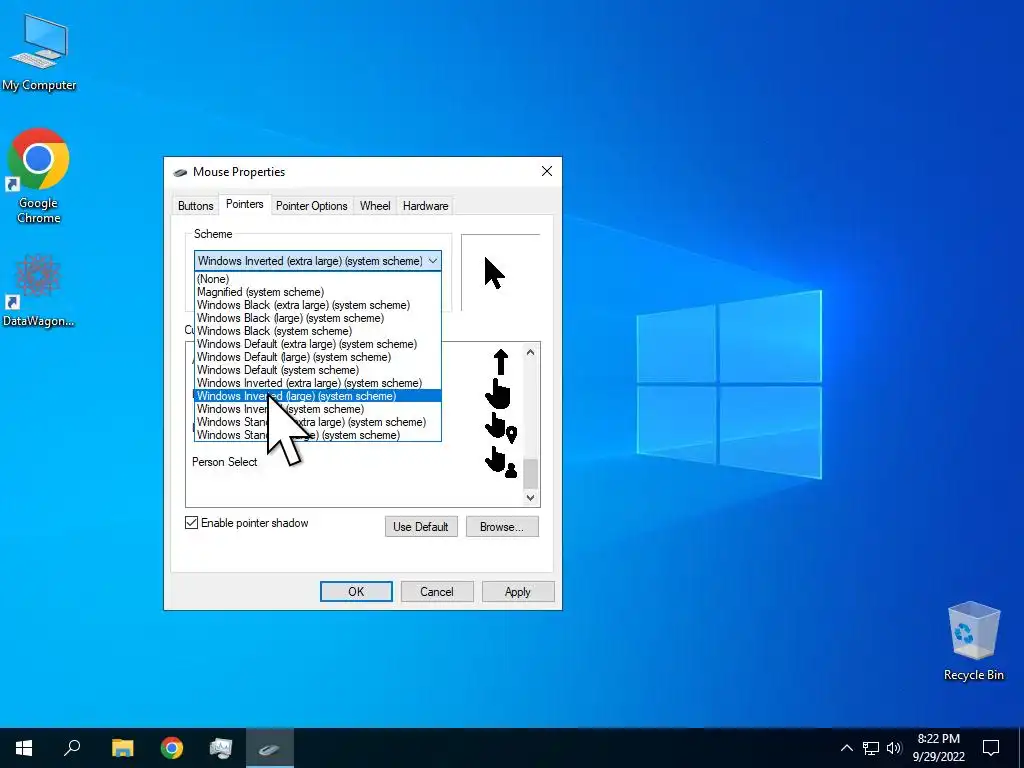The image size is (1024, 768).
Task: Open the Recycle Bin
Action: click(973, 641)
